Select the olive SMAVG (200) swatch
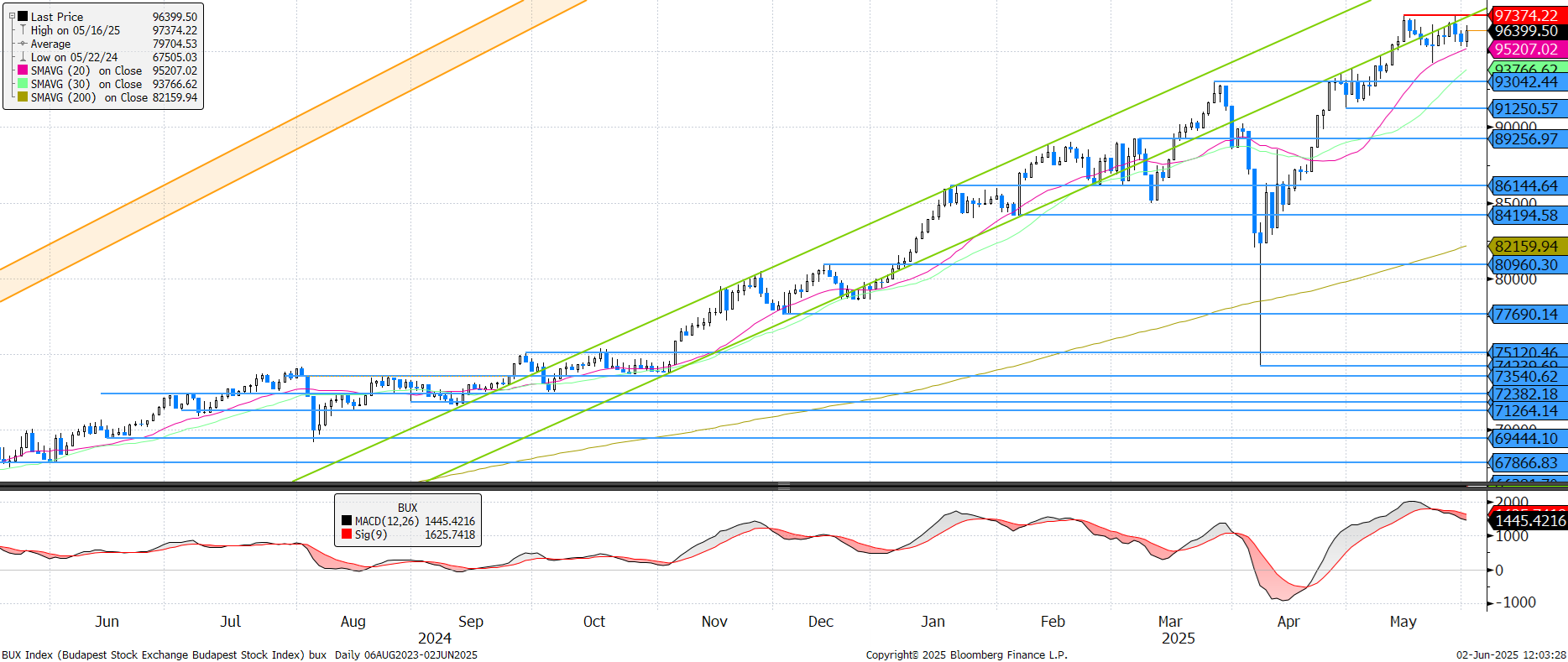The height and width of the screenshot is (662, 1568). (x=23, y=97)
